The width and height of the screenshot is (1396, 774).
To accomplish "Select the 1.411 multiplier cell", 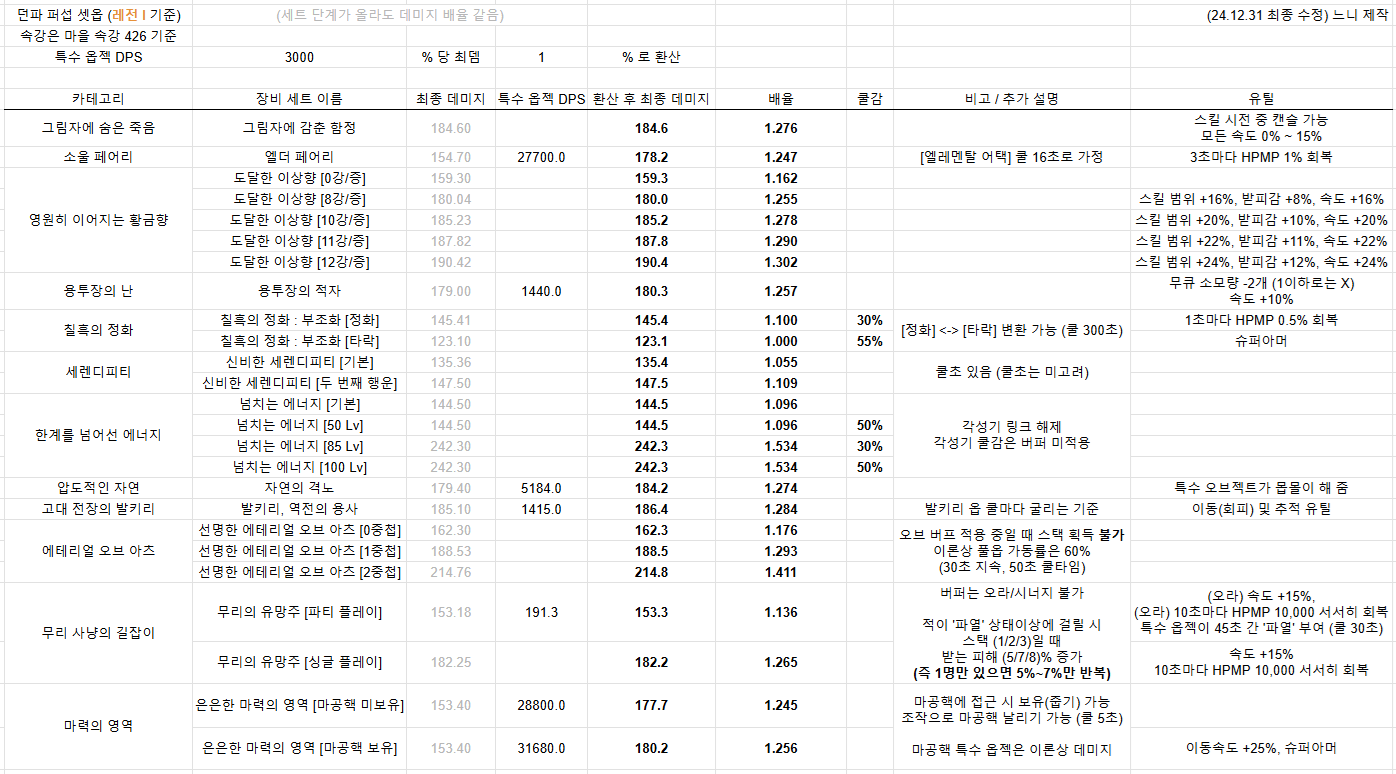I will [781, 572].
